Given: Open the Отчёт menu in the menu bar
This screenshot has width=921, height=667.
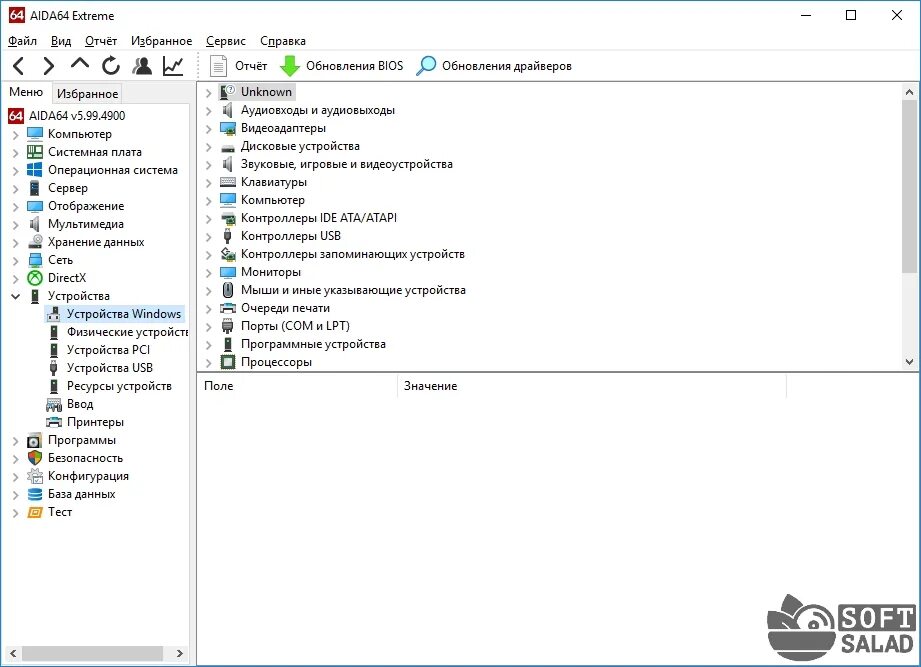Looking at the screenshot, I should 101,41.
